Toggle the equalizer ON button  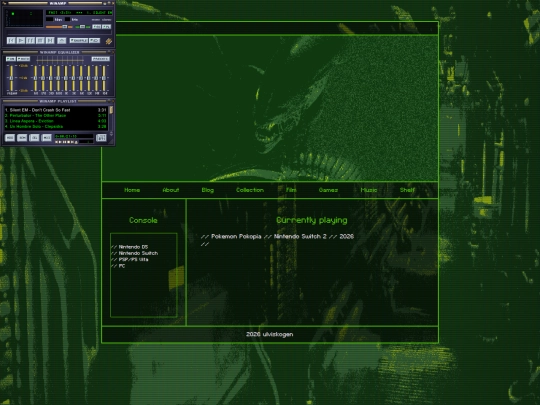click(11, 59)
